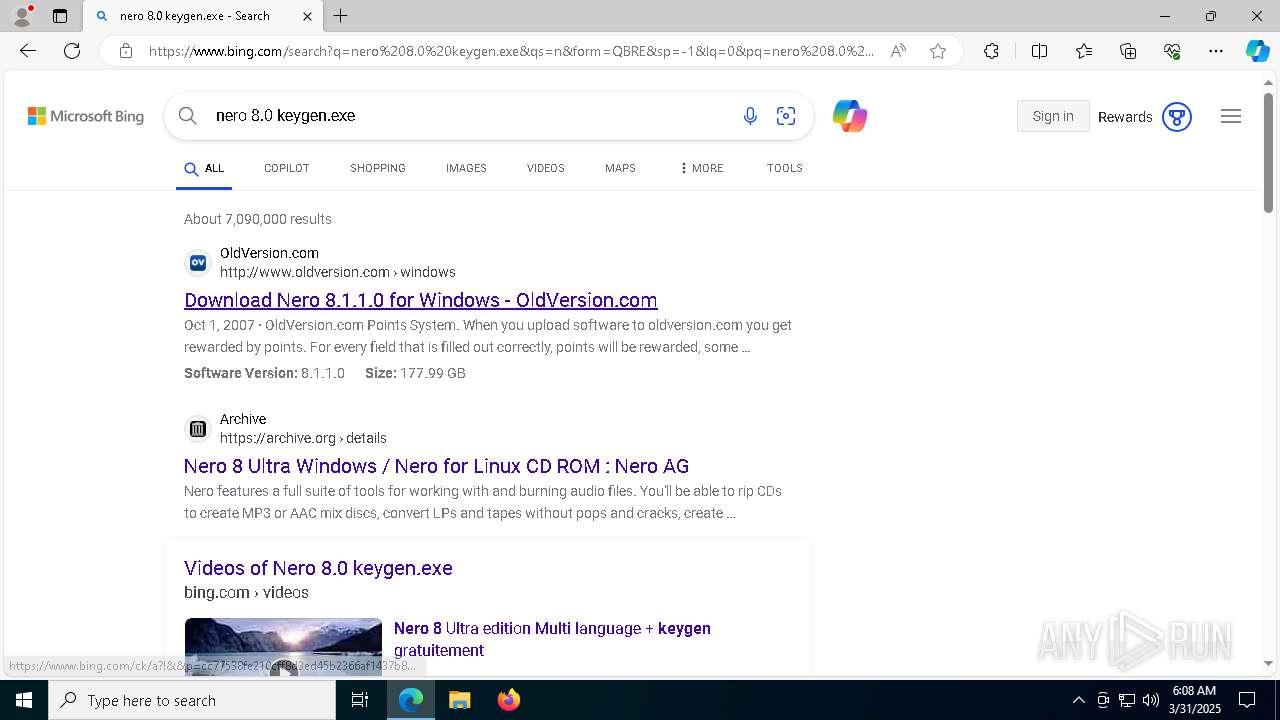Open the Nero 8 video thumbnail

pos(283,646)
